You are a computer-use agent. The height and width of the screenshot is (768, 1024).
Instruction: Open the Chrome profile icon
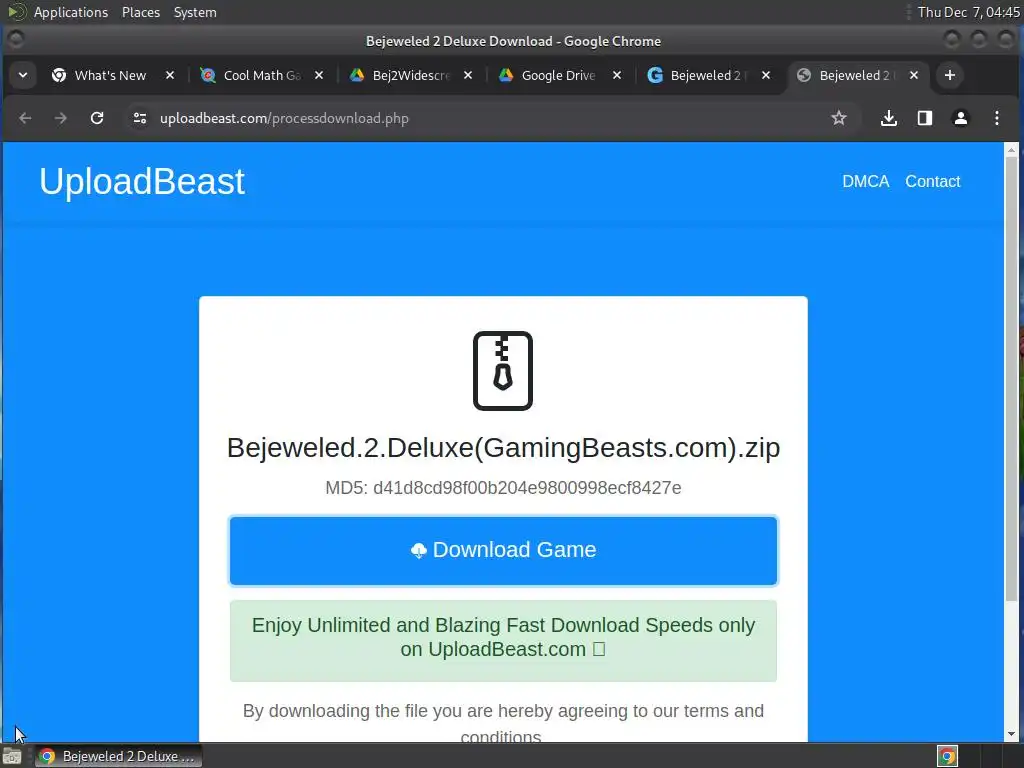point(960,118)
